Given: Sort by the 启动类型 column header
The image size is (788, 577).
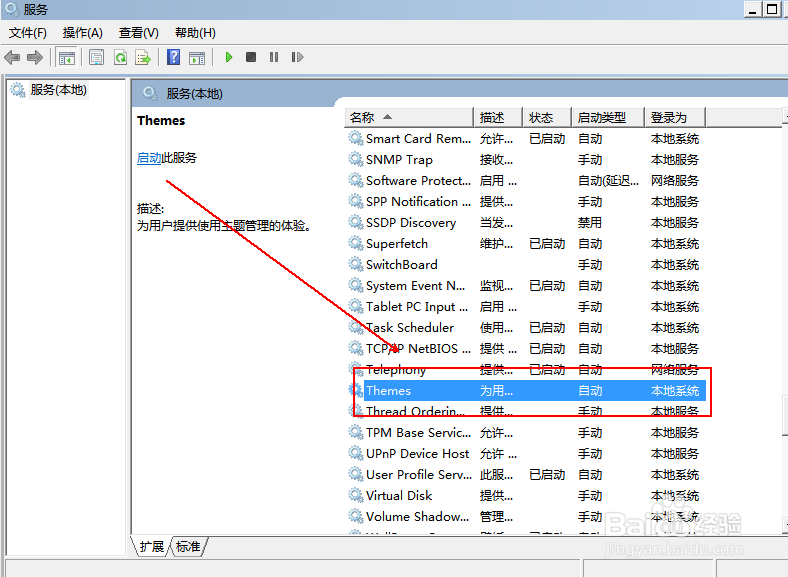Looking at the screenshot, I should [608, 118].
